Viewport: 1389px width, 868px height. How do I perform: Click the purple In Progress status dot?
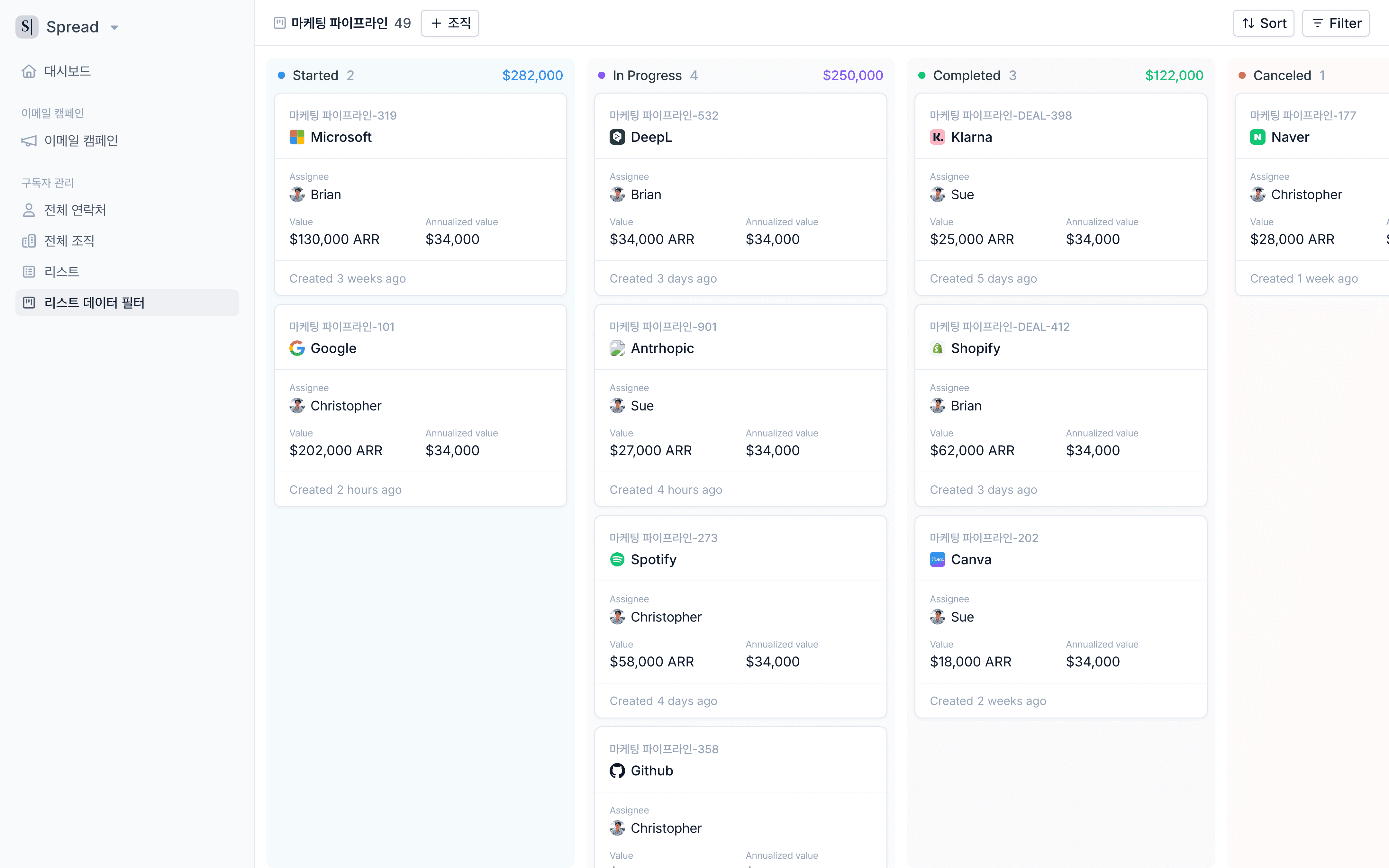602,75
